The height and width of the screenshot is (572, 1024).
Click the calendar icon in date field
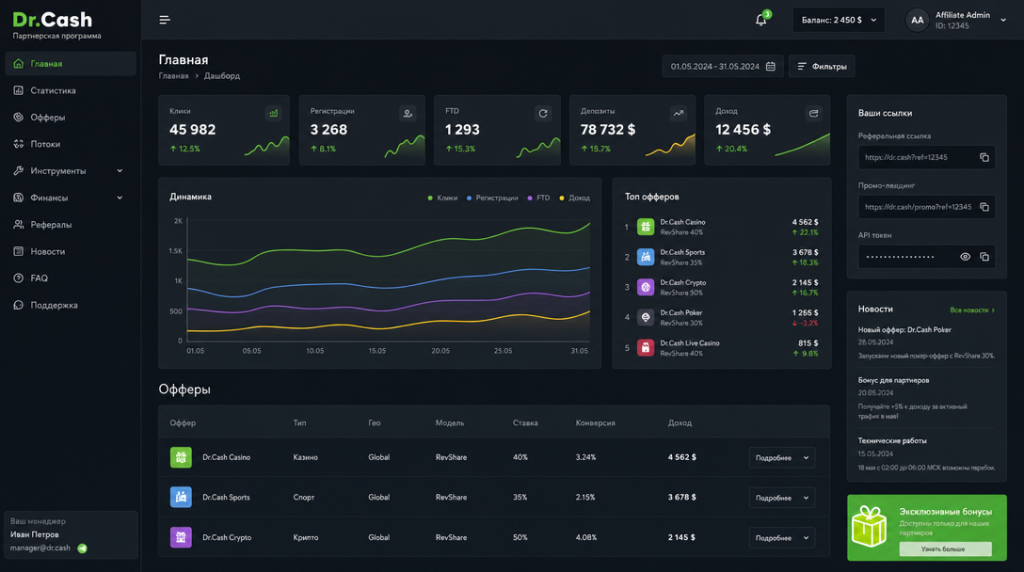point(771,67)
